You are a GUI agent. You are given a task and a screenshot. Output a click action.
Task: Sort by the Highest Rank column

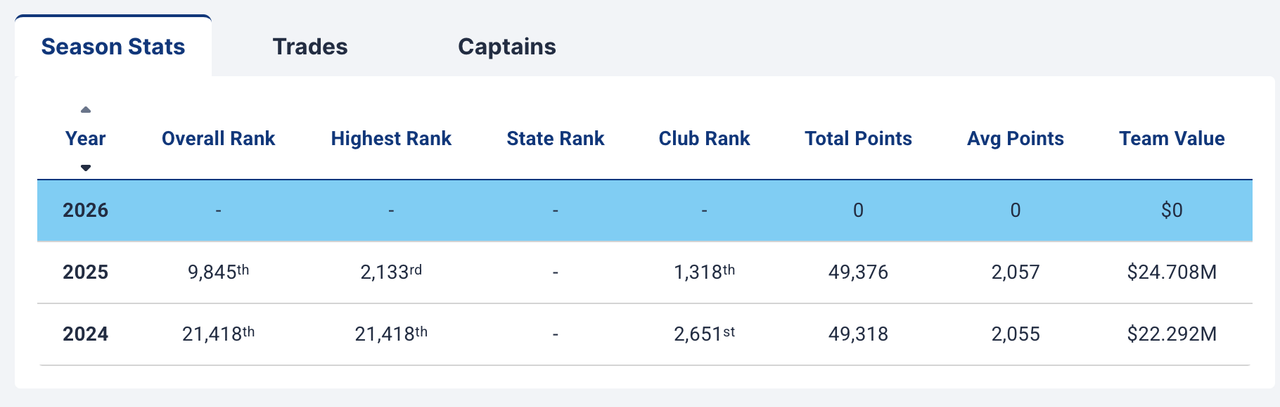click(391, 139)
